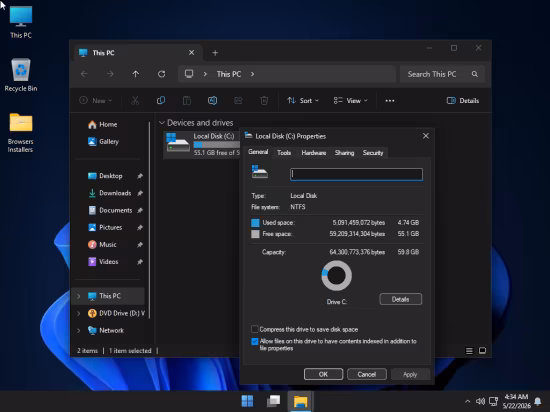Click the Paste clipboard icon in toolbar
Viewport: 550px width, 412px height.
(x=187, y=101)
